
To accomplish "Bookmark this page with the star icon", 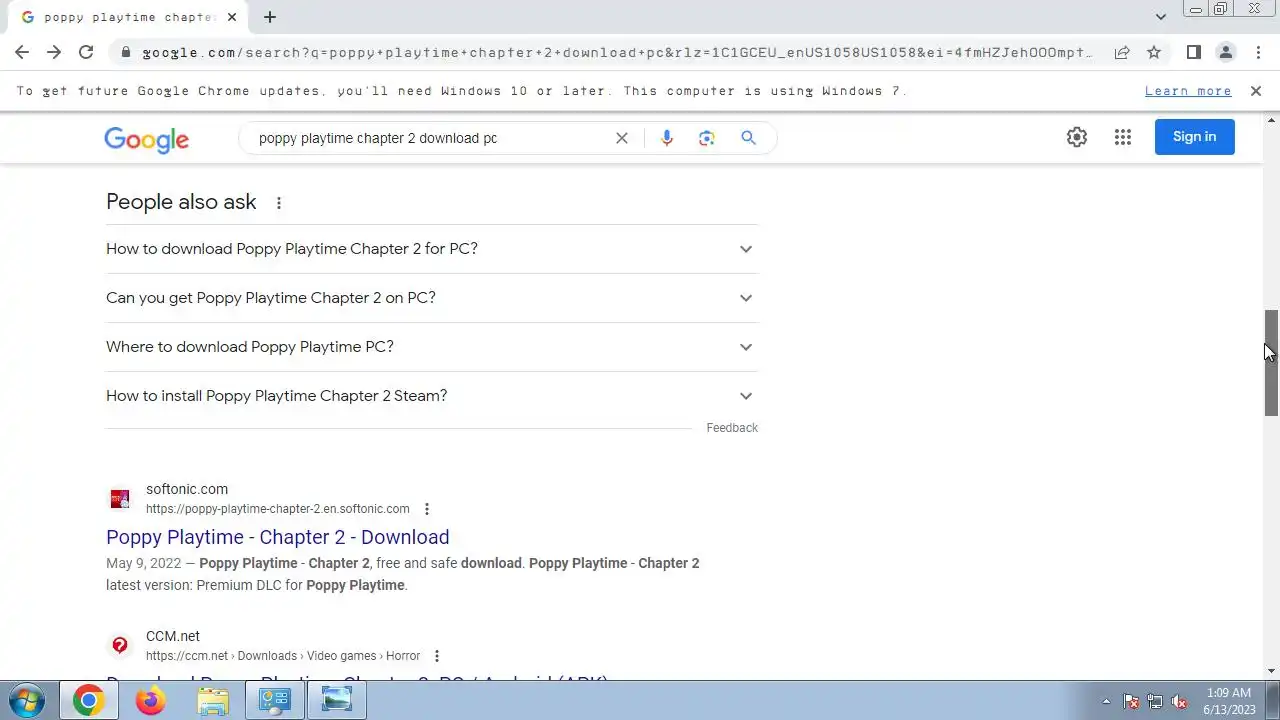I will coord(1154,52).
